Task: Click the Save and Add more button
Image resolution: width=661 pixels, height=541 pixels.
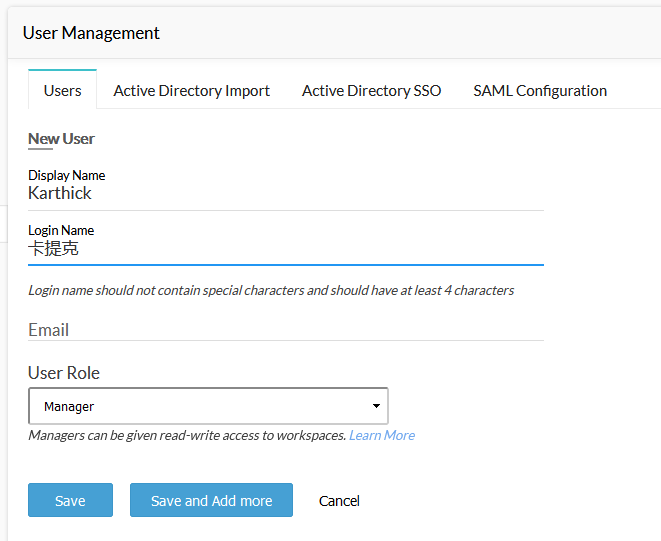Action: [x=211, y=500]
